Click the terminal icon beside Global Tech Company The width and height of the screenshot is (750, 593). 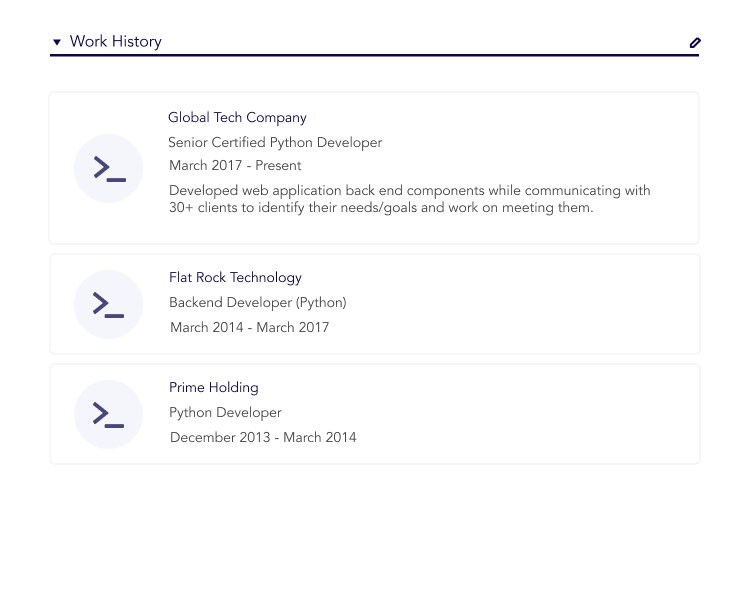click(x=108, y=168)
